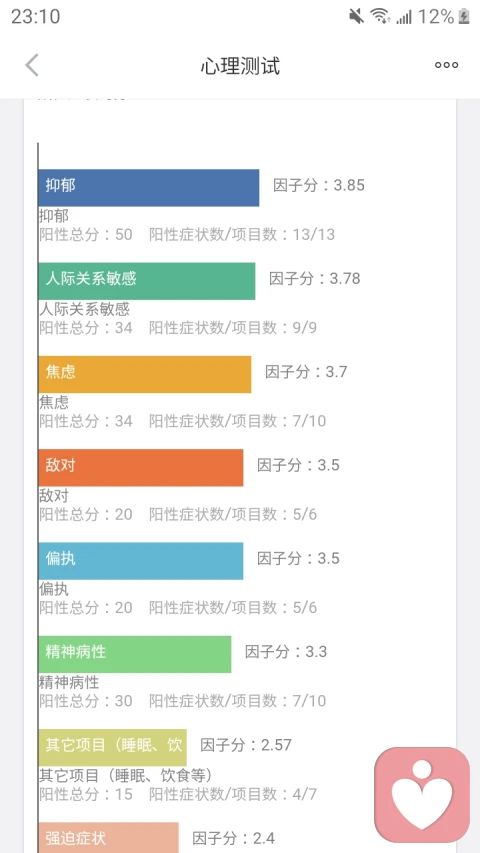Open the three-dot more options menu
The image size is (480, 853).
coord(446,65)
